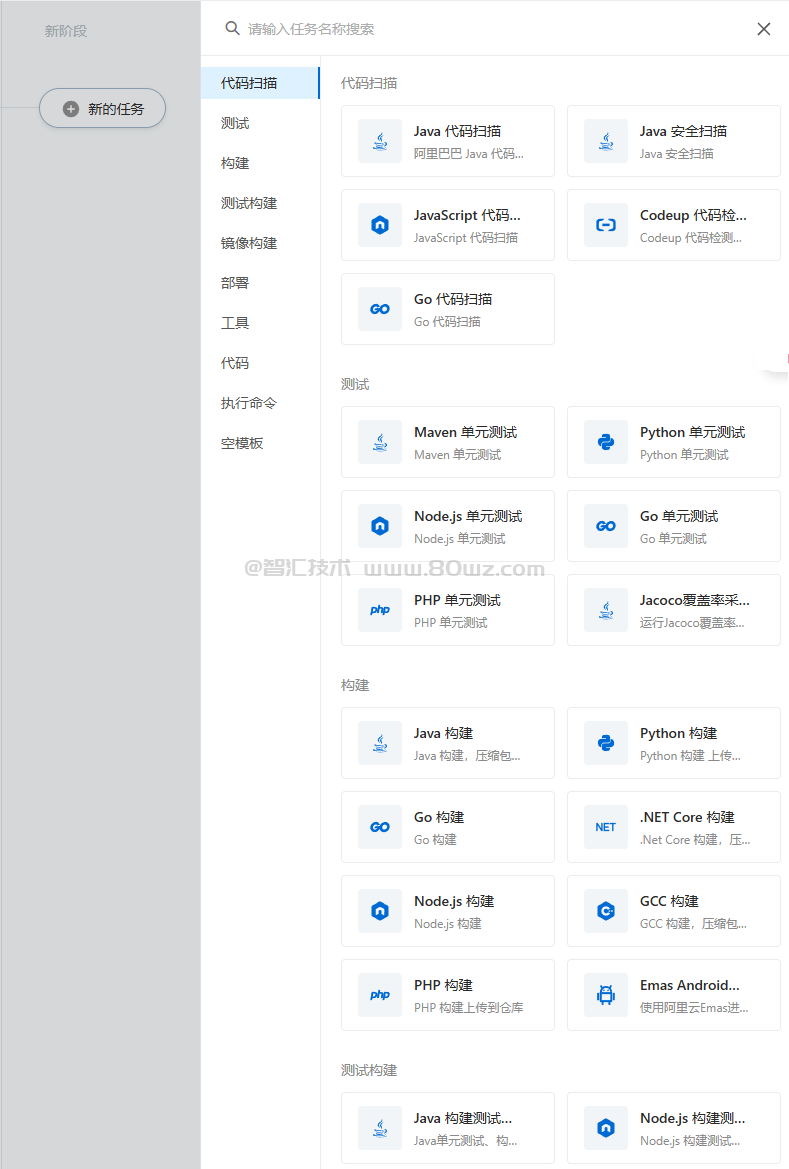Click the PHP 单元测试 icon

pyautogui.click(x=380, y=611)
